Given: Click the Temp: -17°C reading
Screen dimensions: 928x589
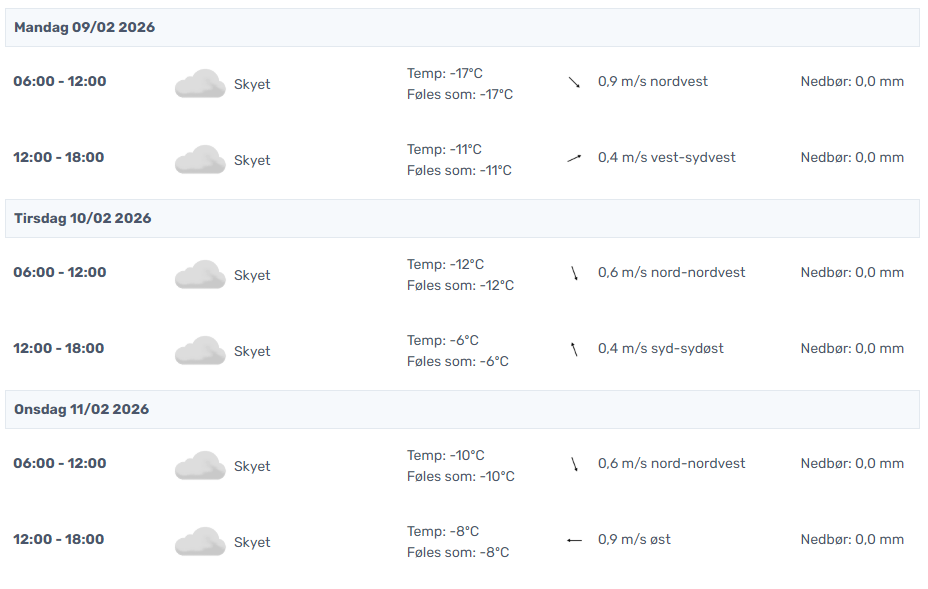Looking at the screenshot, I should 445,73.
